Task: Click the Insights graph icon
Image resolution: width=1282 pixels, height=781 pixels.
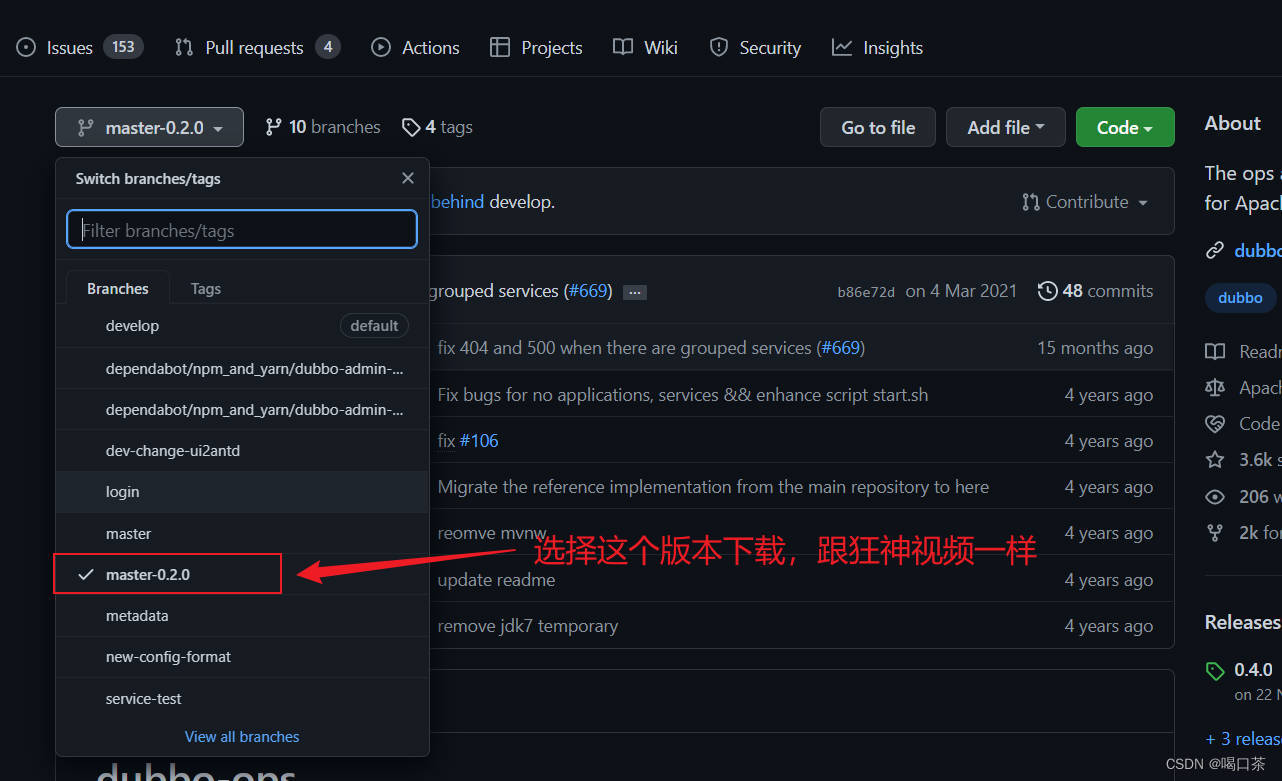Action: 842,47
